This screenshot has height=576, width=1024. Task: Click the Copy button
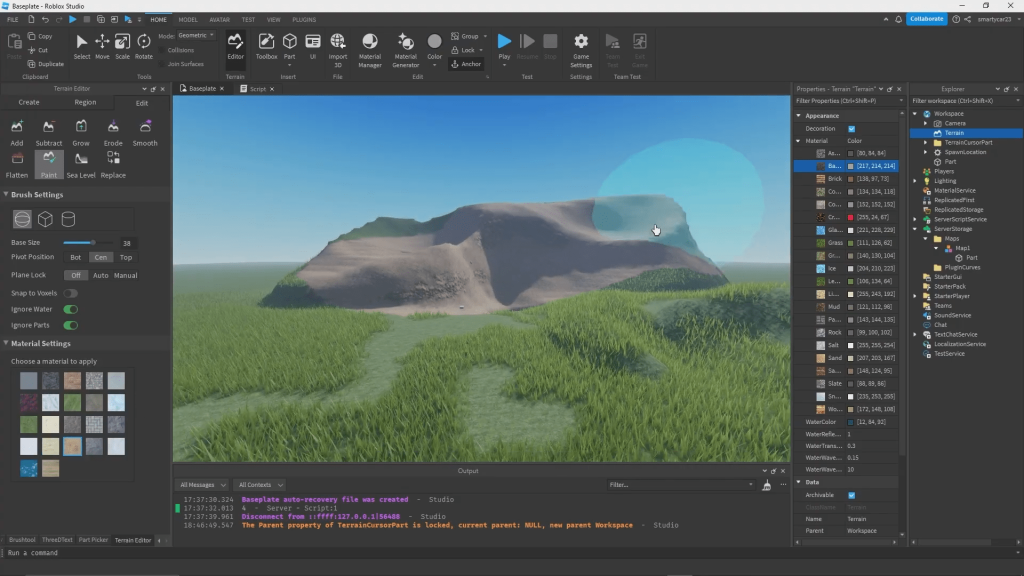tap(40, 37)
